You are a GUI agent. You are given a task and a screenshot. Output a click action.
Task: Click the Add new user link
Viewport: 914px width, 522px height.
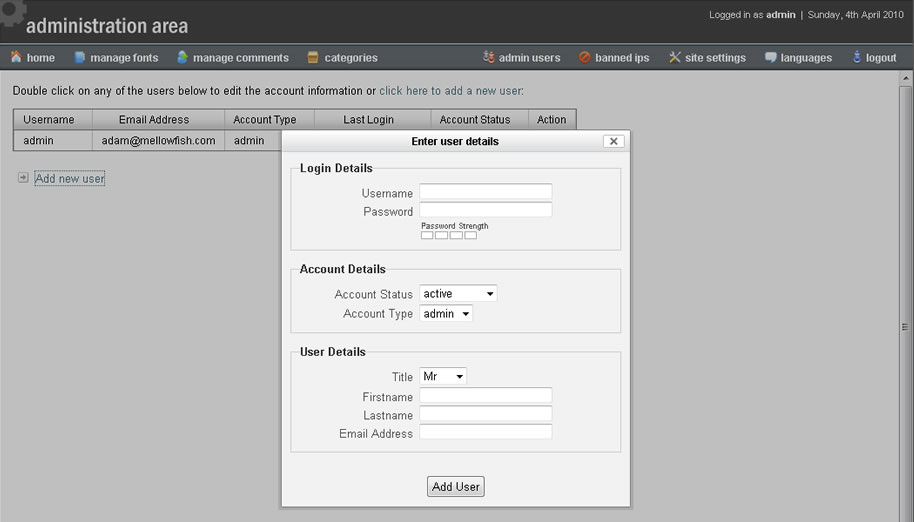tap(69, 178)
